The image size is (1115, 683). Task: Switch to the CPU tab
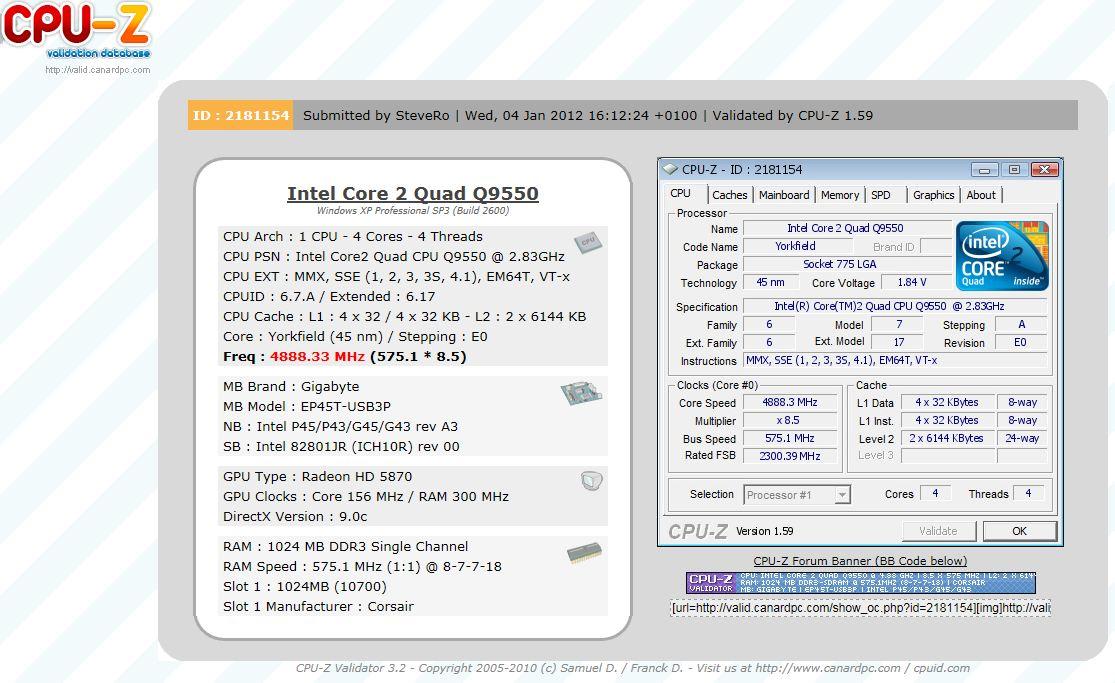681,194
